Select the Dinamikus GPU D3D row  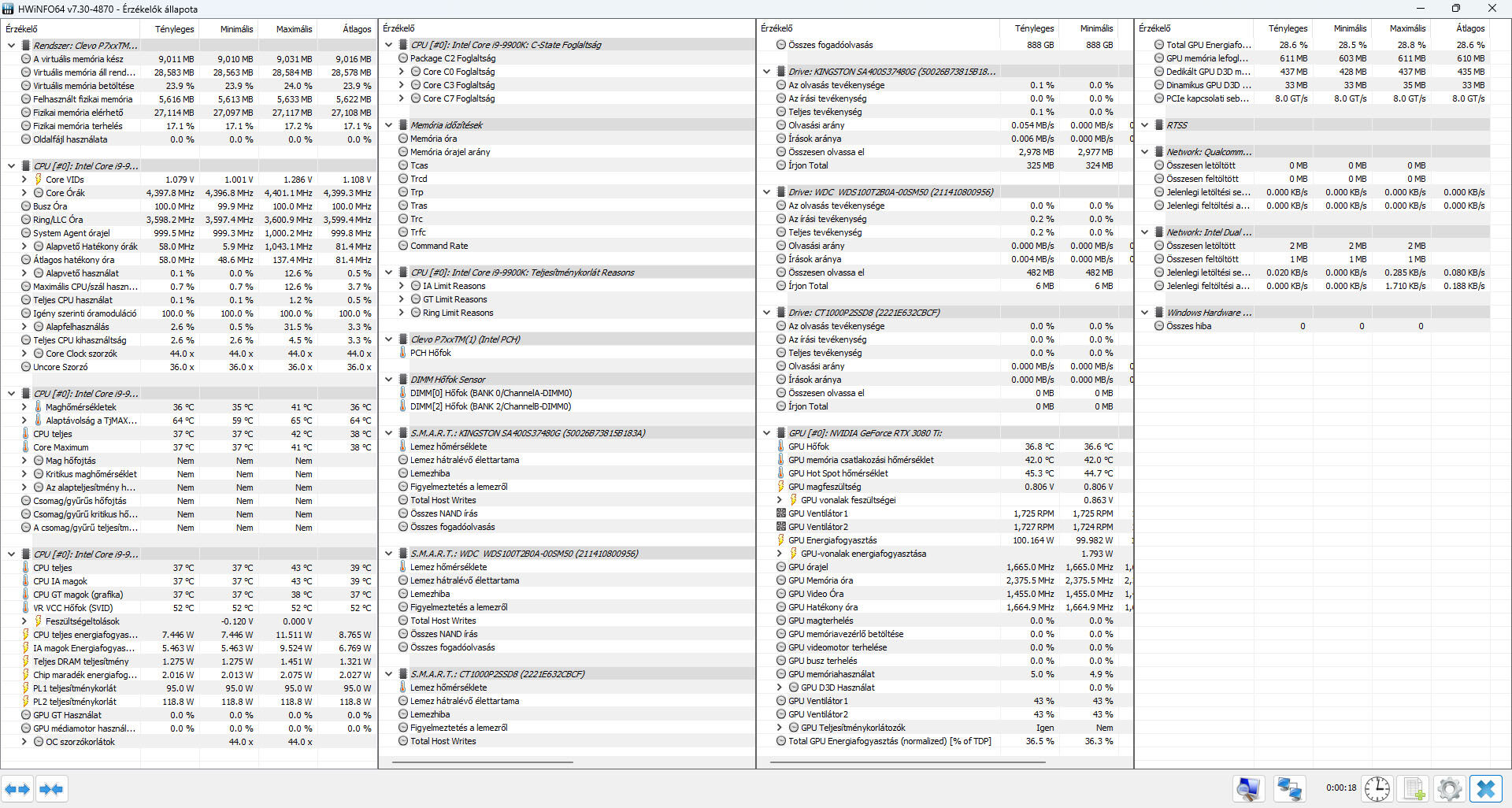[1313, 85]
